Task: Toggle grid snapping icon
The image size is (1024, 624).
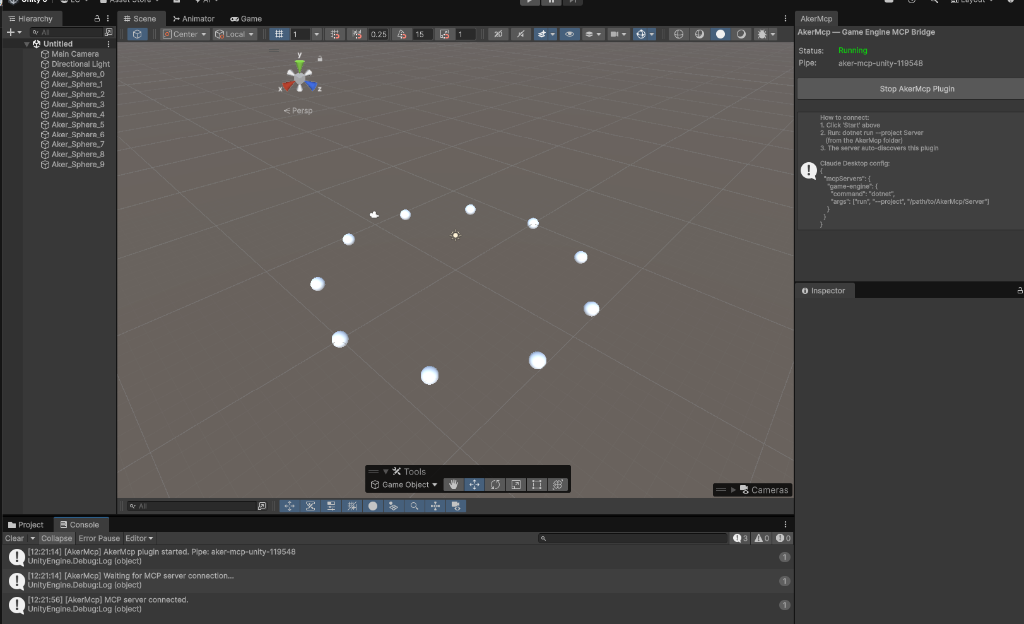Action: (x=335, y=34)
